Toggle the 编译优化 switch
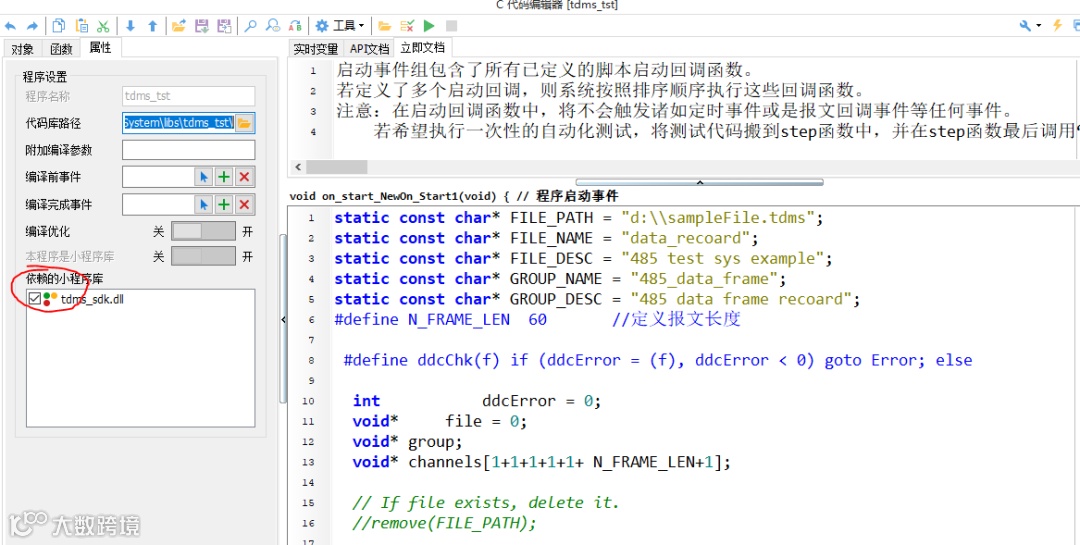1080x545 pixels. pos(202,232)
